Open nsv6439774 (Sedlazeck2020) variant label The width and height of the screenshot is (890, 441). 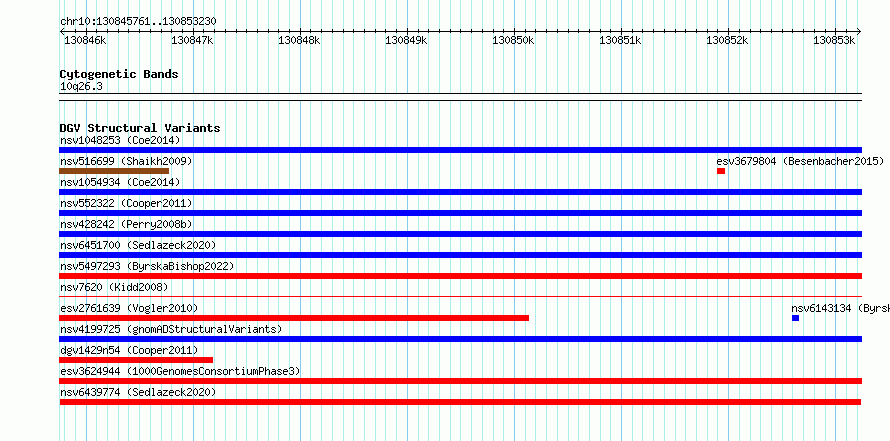(x=138, y=392)
